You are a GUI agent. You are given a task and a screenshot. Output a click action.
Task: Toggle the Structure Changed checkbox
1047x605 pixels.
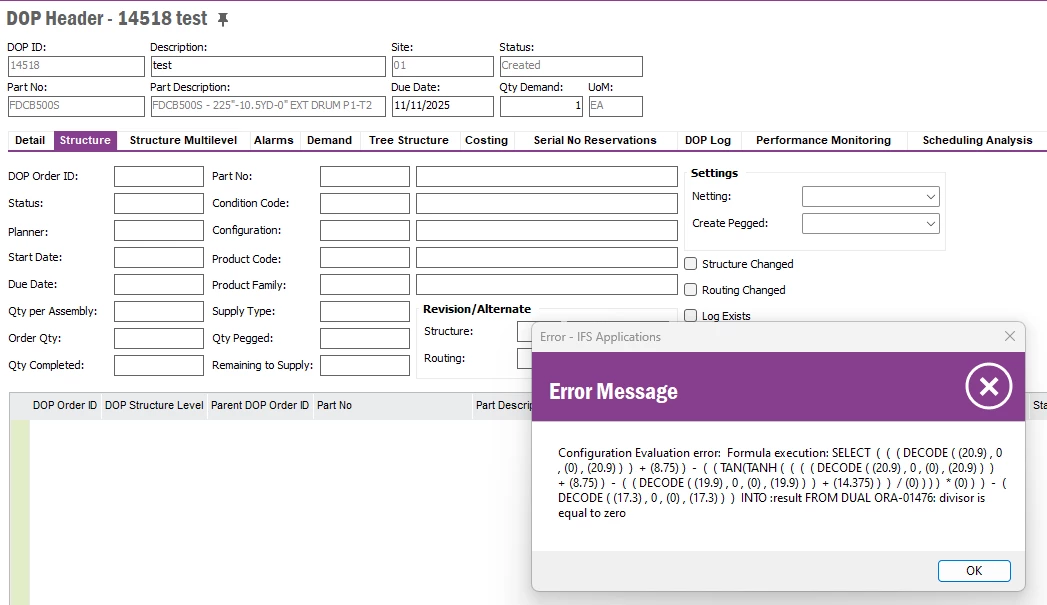pyautogui.click(x=691, y=264)
